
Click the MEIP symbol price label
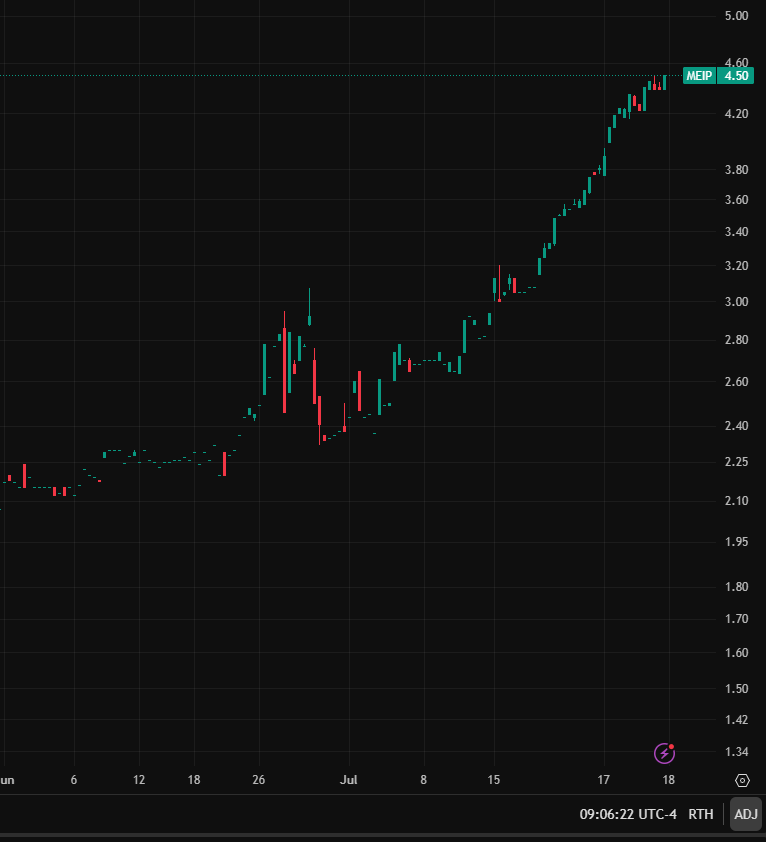click(x=699, y=76)
